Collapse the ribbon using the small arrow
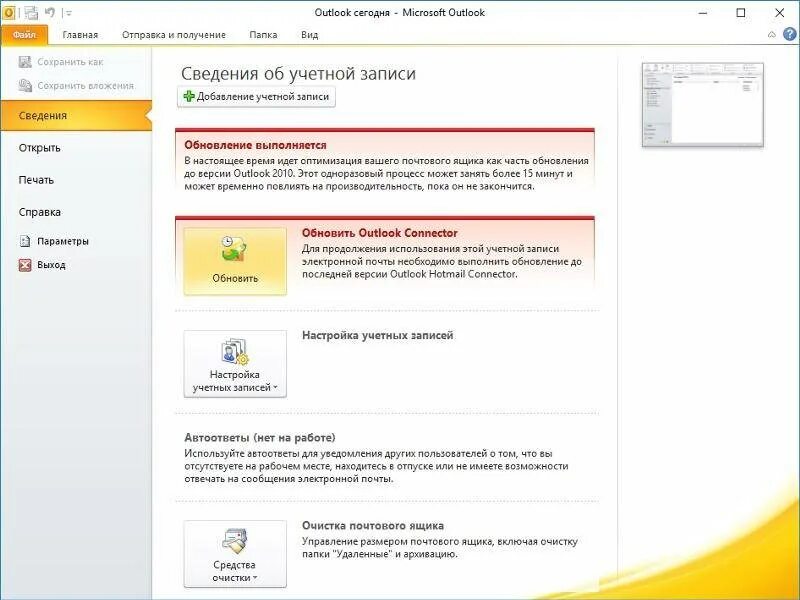 coord(771,35)
